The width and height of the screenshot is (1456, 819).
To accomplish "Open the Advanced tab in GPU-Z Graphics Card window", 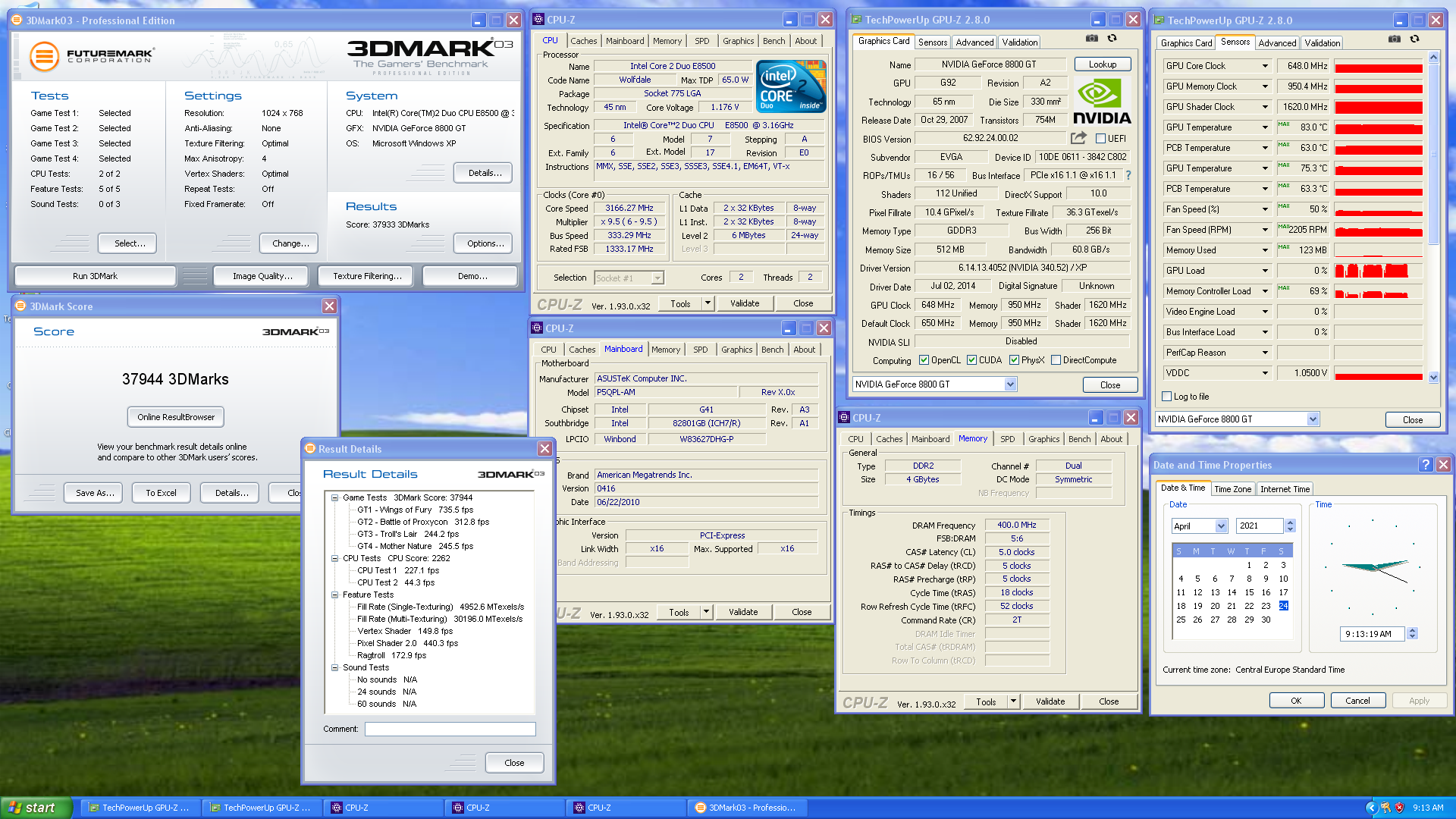I will (x=974, y=42).
